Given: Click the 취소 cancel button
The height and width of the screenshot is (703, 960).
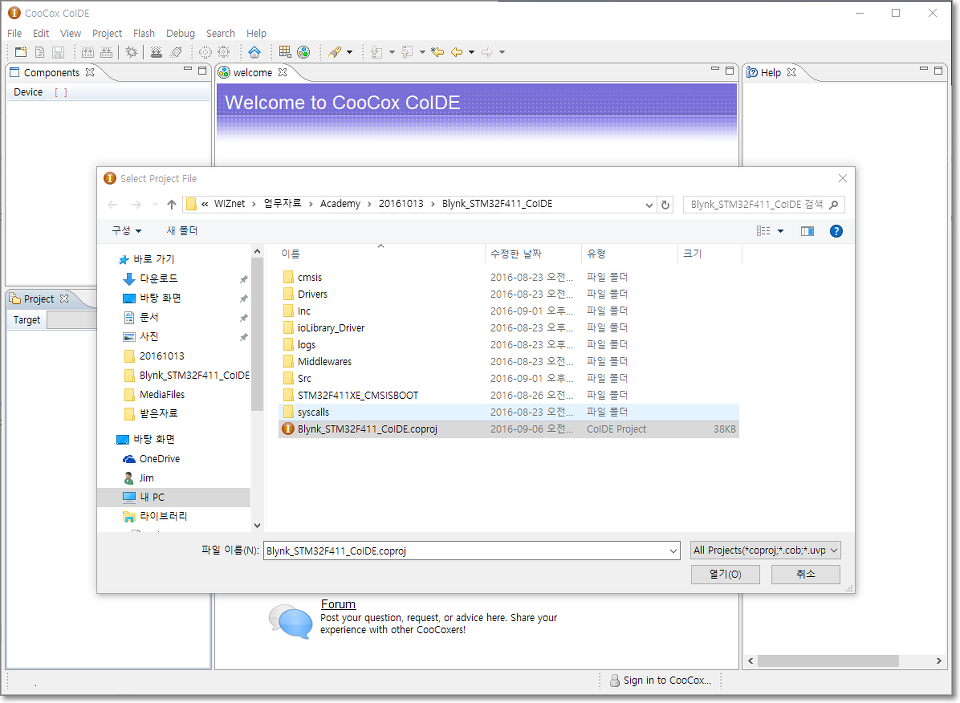Looking at the screenshot, I should tap(806, 574).
